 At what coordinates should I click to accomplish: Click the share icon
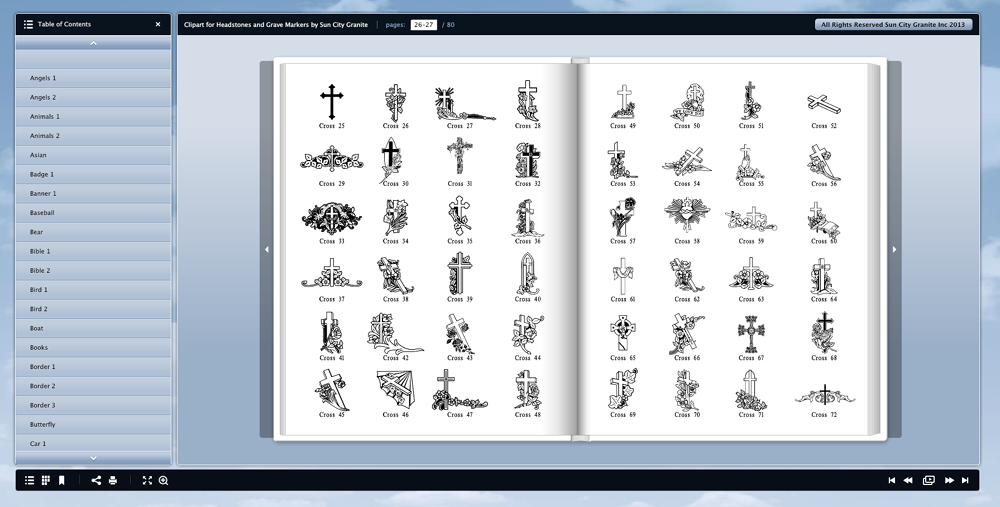tap(96, 480)
